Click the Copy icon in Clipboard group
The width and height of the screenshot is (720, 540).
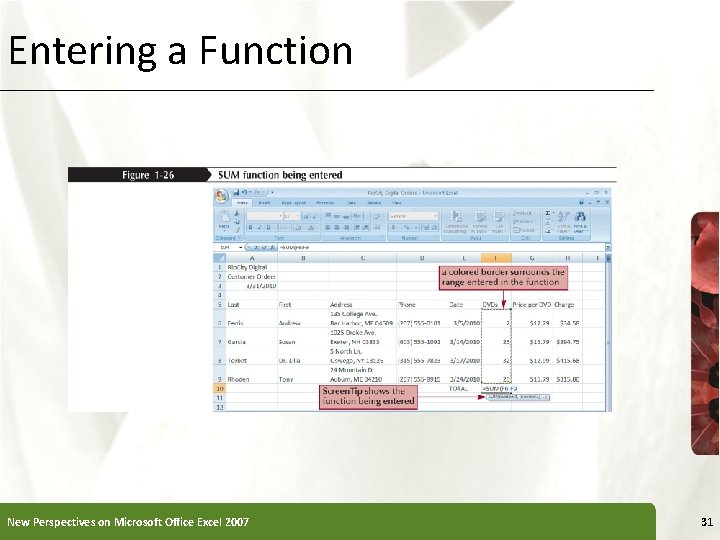click(x=237, y=221)
